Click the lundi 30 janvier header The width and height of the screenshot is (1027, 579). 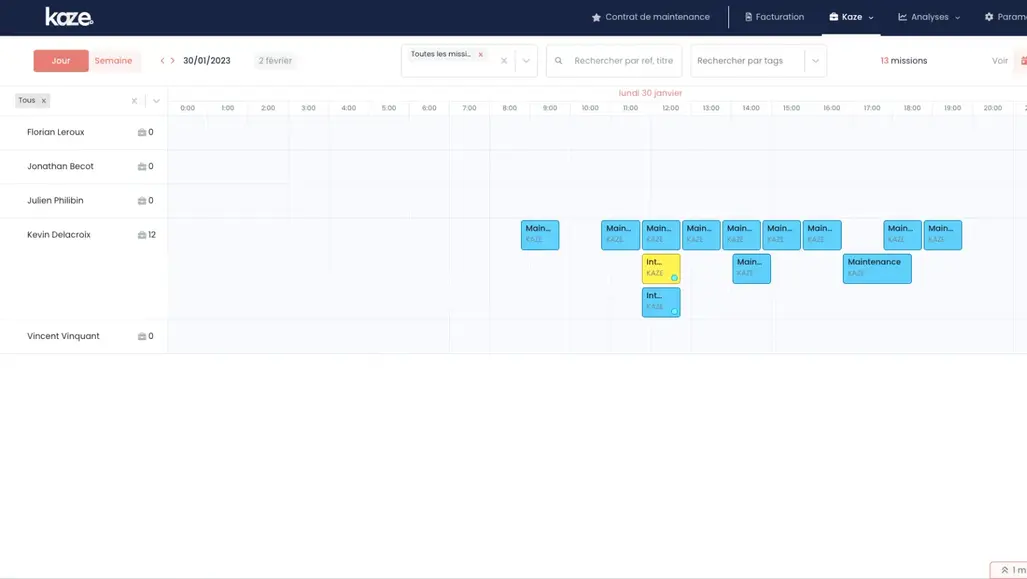[650, 93]
